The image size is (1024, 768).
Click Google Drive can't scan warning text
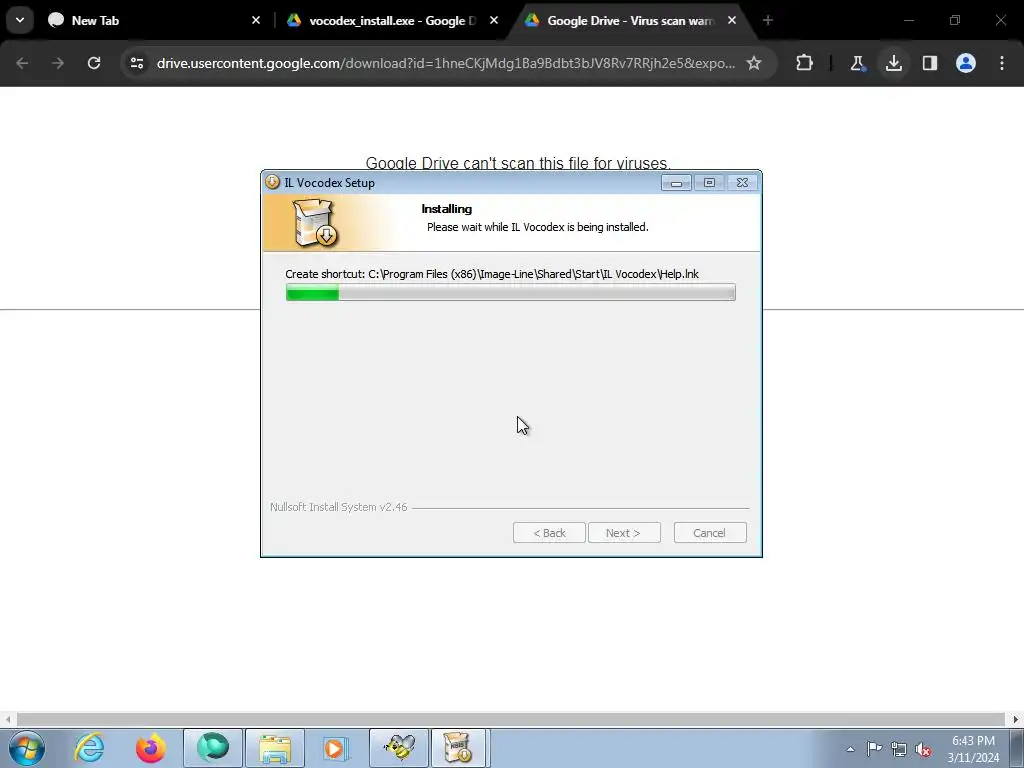pos(518,163)
